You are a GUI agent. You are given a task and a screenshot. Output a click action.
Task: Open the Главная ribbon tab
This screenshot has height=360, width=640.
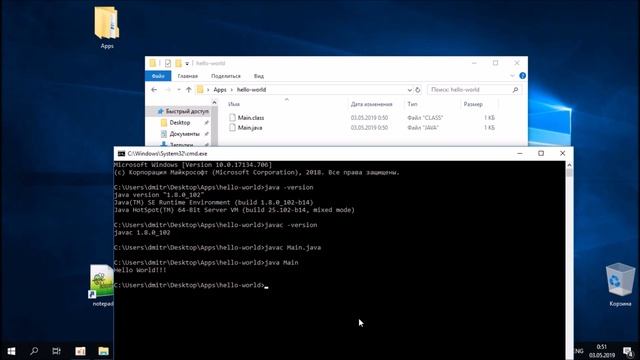coord(188,76)
